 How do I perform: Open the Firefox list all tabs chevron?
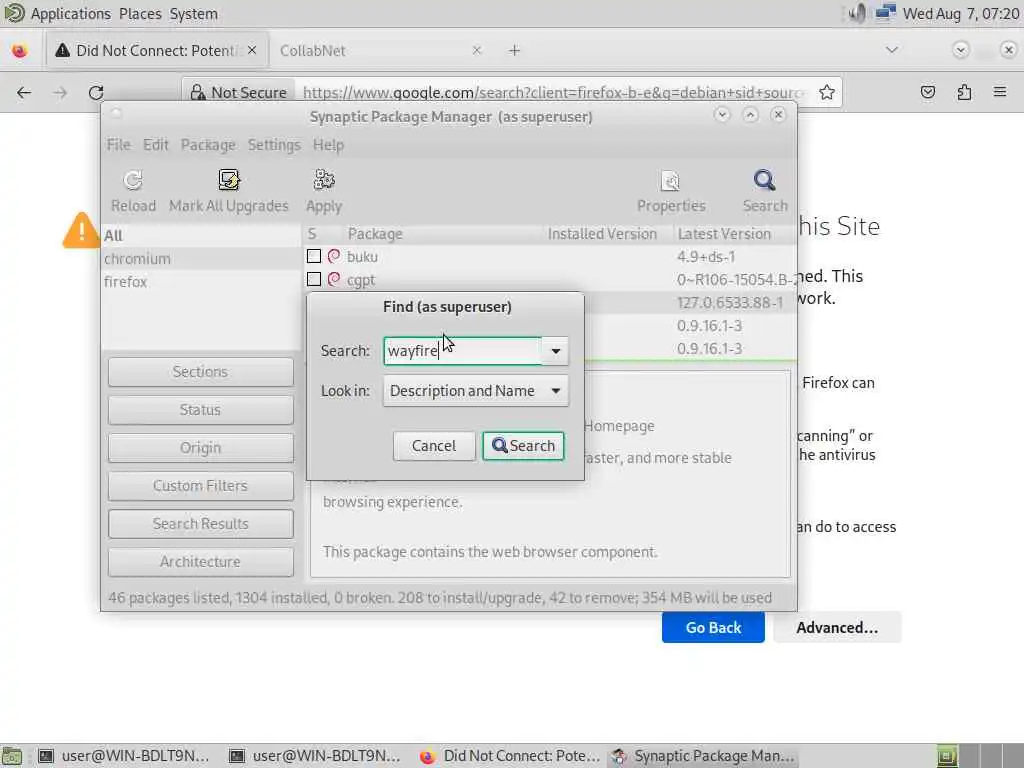pyautogui.click(x=891, y=50)
